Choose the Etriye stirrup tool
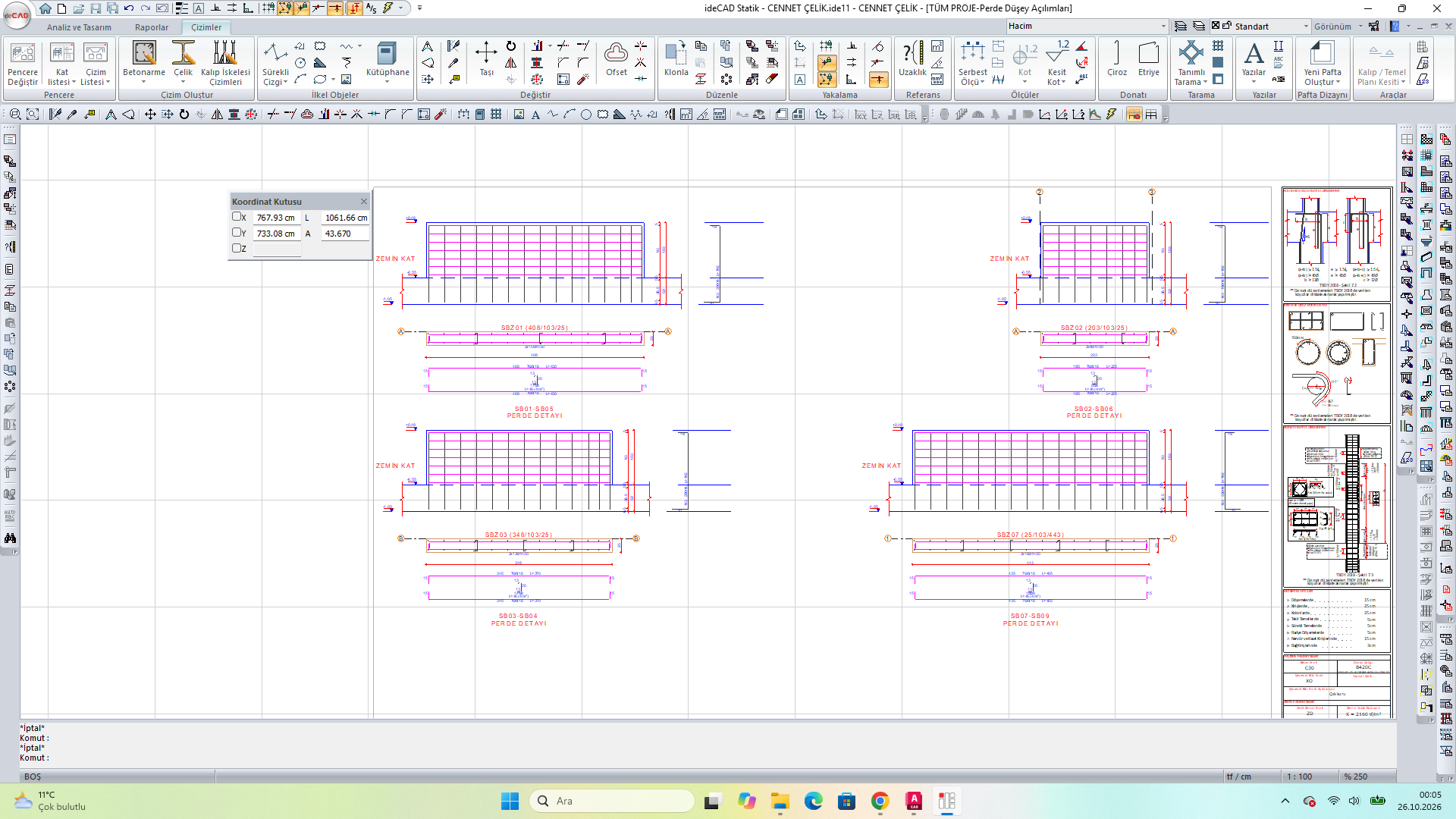This screenshot has width=1456, height=819. tap(1148, 59)
